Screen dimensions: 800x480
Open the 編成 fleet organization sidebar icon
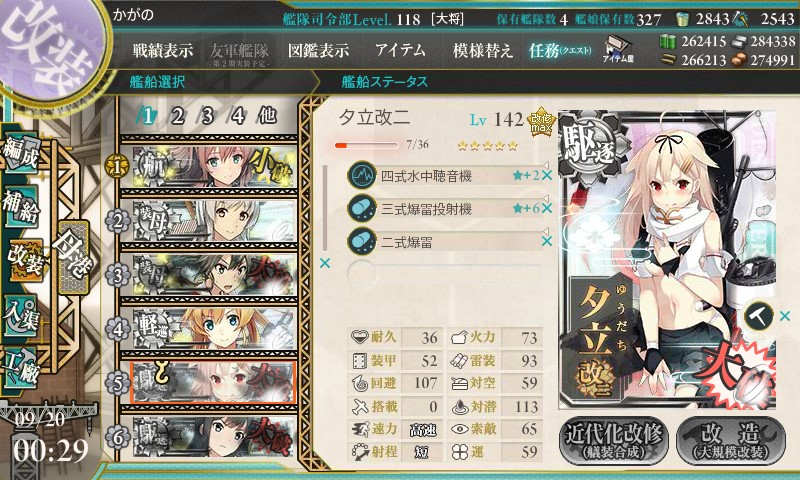tap(21, 154)
